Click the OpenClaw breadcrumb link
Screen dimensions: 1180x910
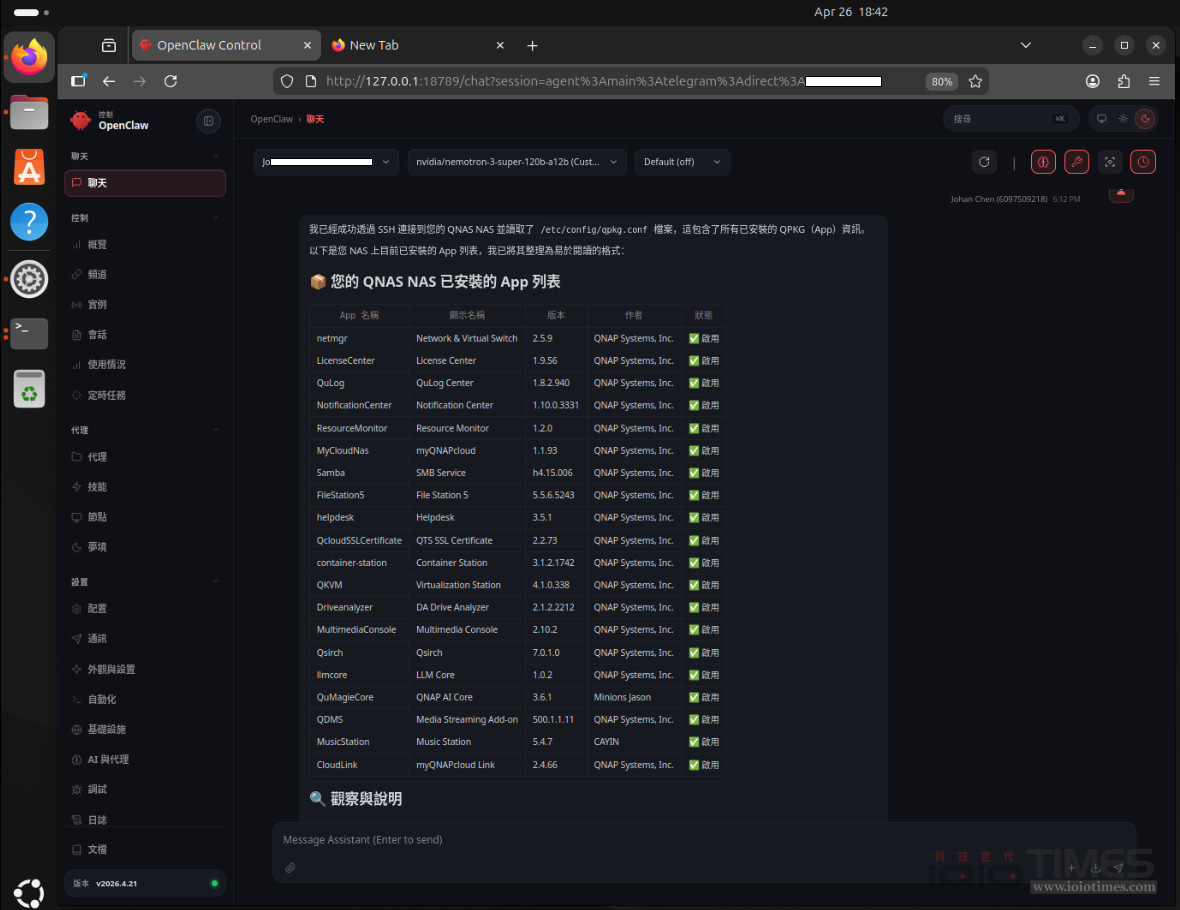point(271,118)
